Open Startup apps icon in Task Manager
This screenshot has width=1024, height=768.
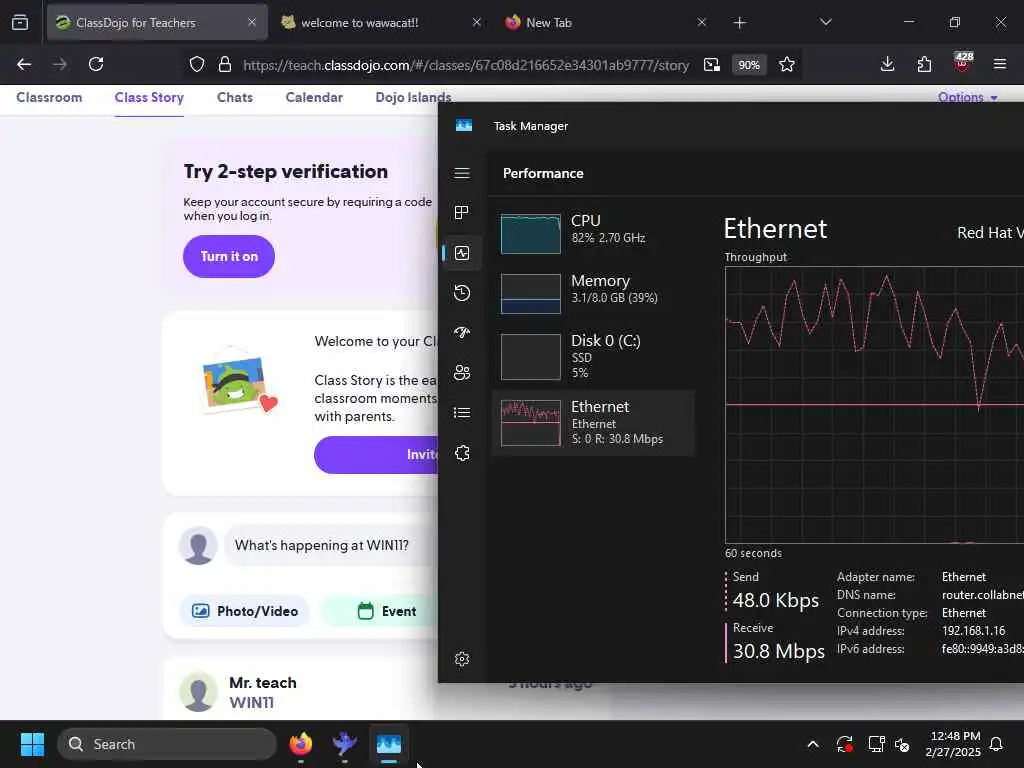tap(462, 332)
